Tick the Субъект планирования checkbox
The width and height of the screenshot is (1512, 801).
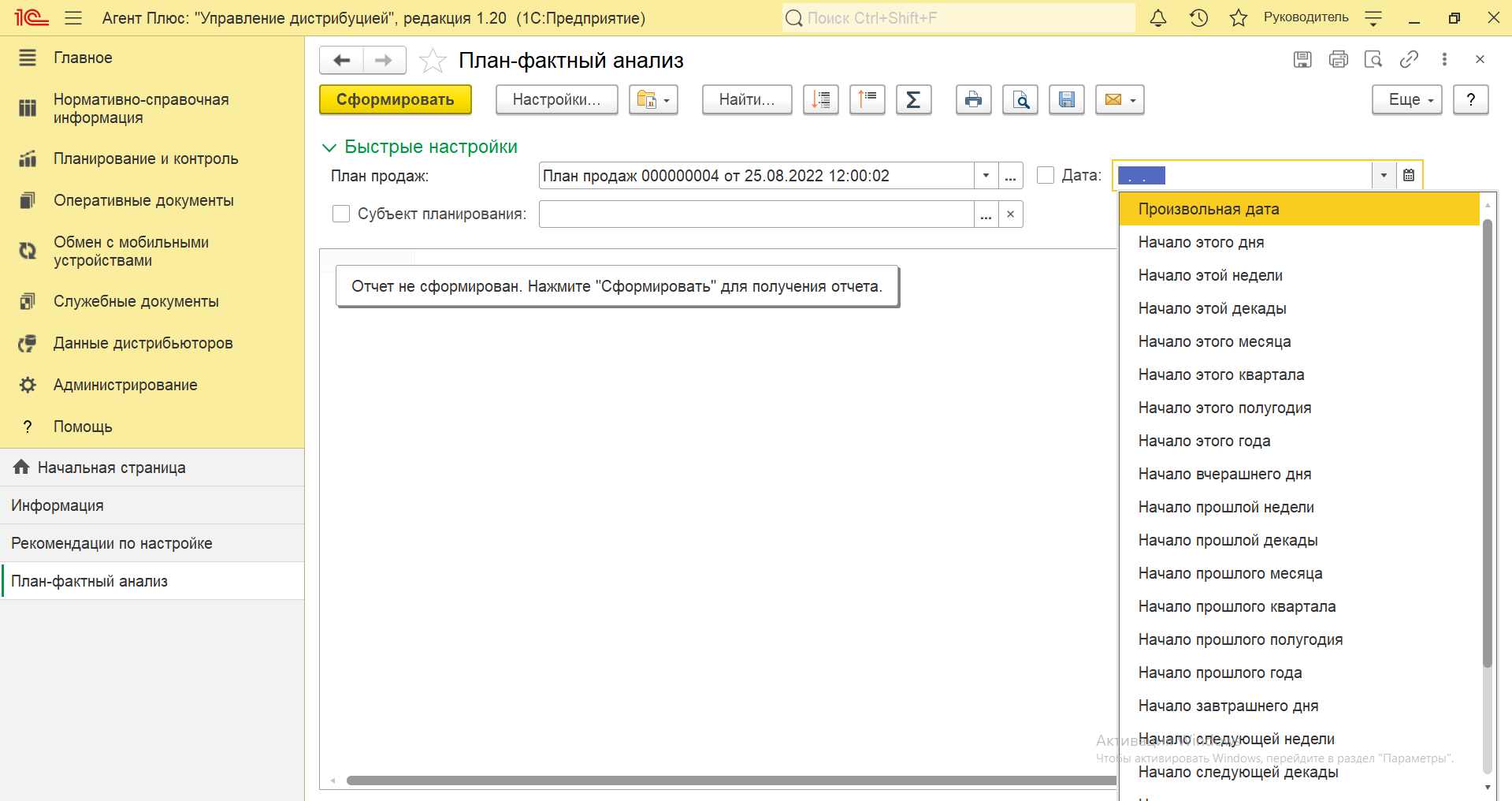pyautogui.click(x=341, y=214)
